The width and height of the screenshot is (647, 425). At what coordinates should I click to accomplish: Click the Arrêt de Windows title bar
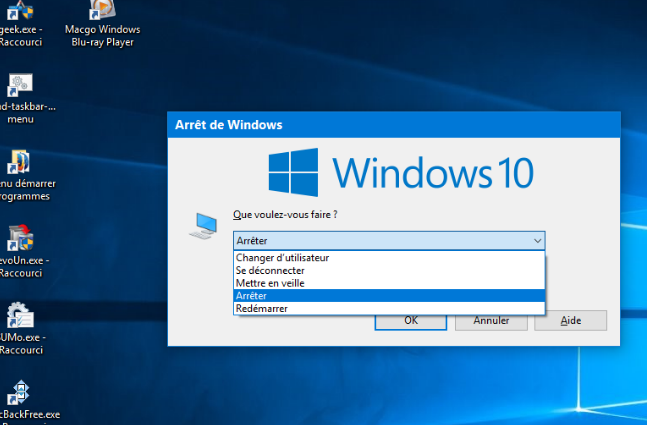click(394, 125)
